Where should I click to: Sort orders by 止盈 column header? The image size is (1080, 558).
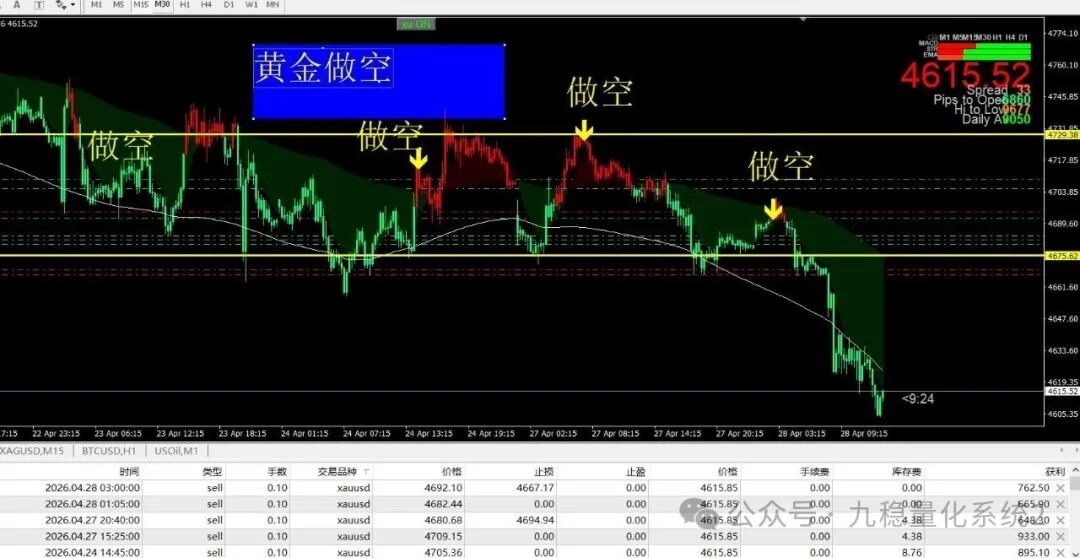coord(636,472)
